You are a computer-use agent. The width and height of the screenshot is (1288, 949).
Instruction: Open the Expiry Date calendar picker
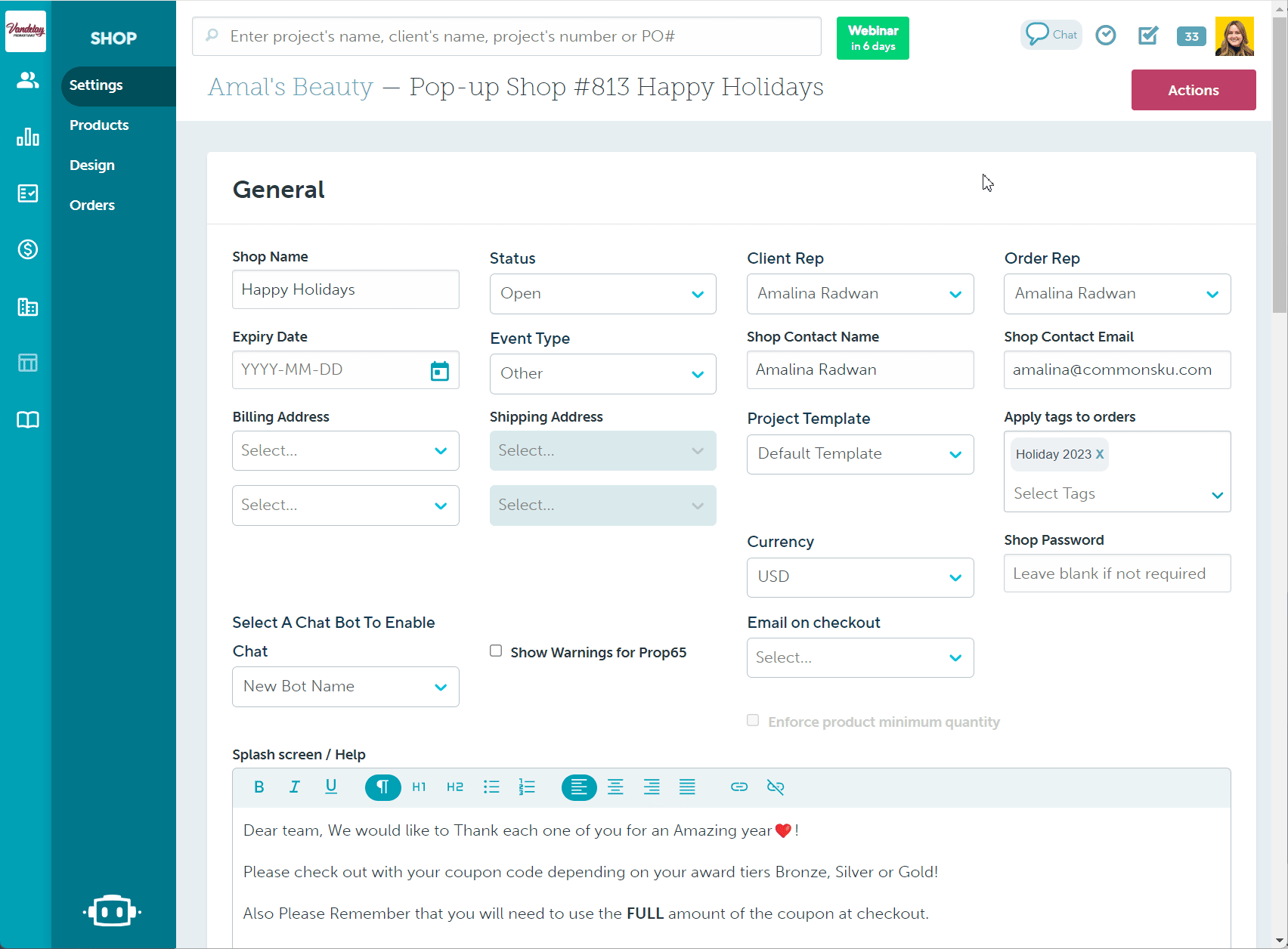pyautogui.click(x=439, y=371)
